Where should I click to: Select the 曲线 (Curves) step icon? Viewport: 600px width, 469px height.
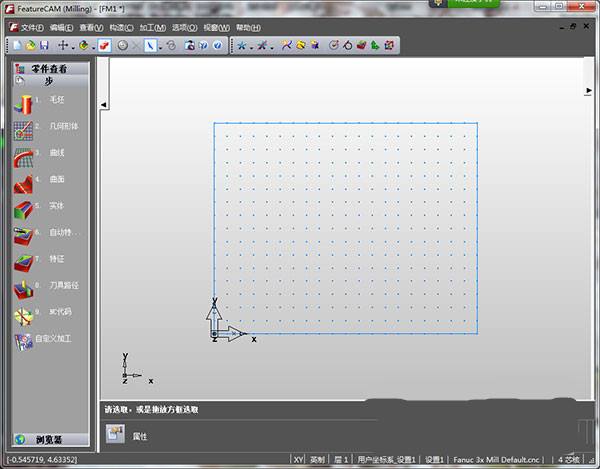pos(24,157)
